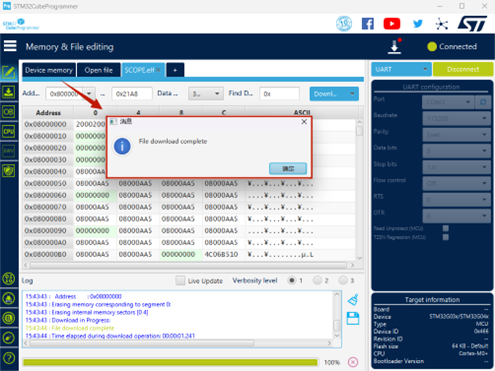
Task: Open the Data bits dropdown
Action: point(456,151)
